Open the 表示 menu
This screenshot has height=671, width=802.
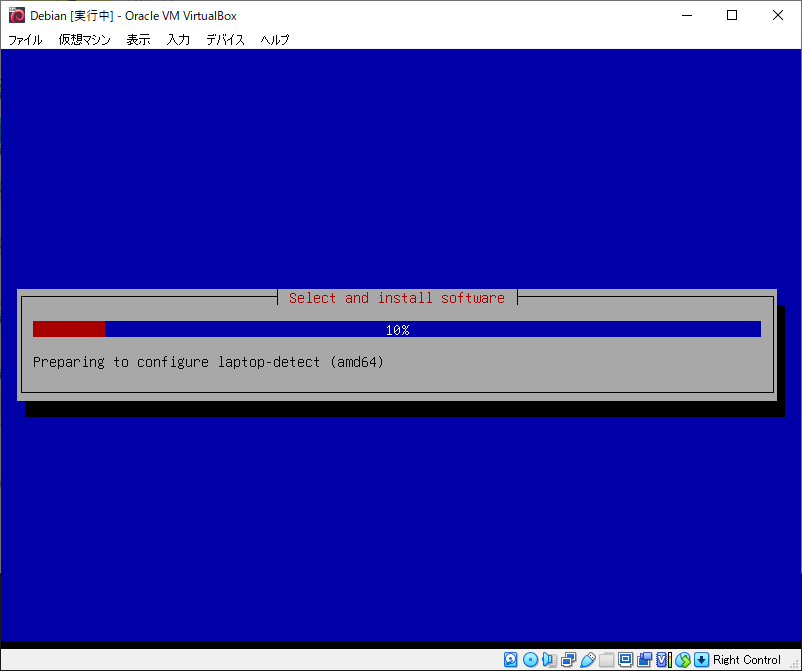point(138,40)
